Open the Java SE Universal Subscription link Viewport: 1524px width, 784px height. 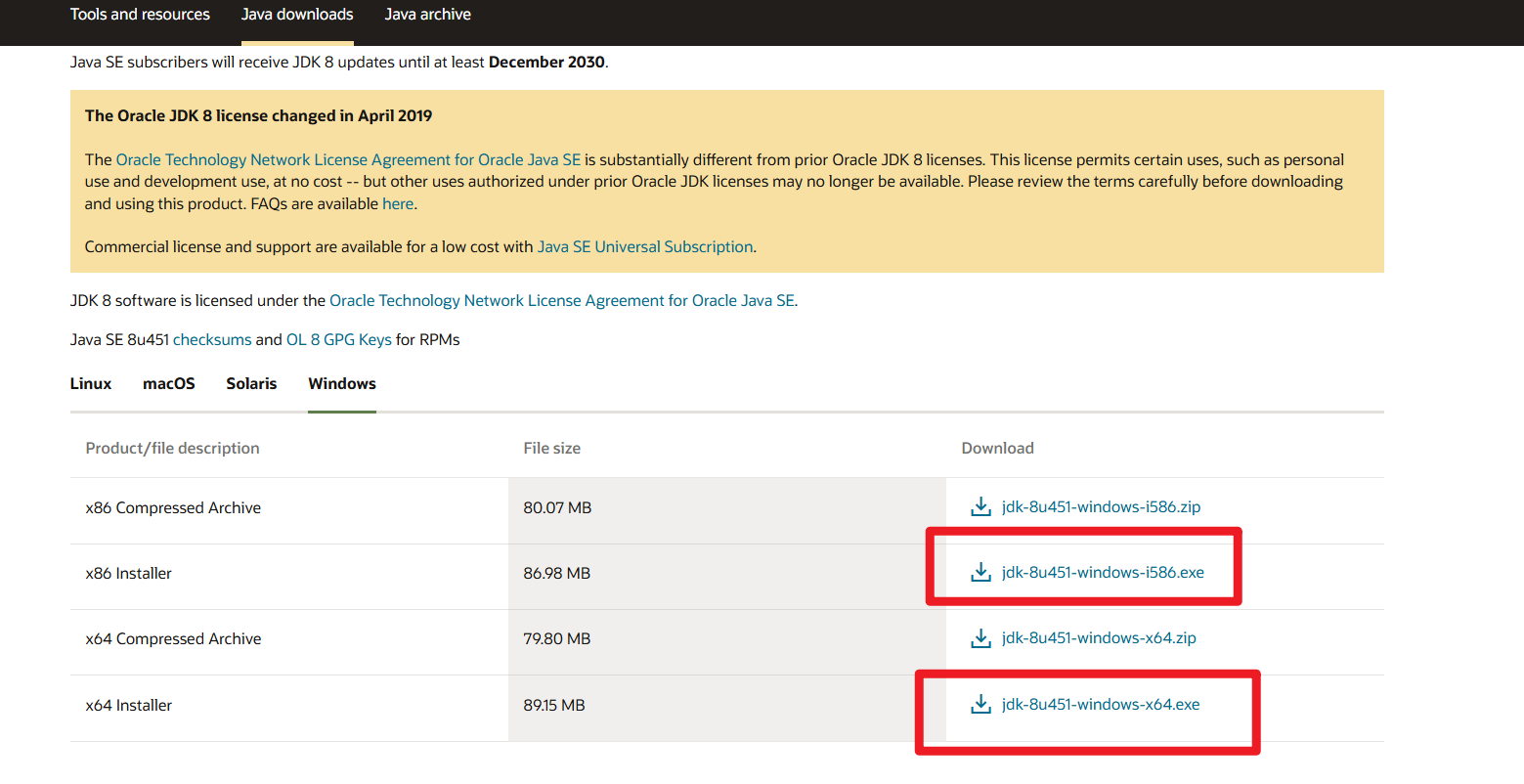coord(644,246)
